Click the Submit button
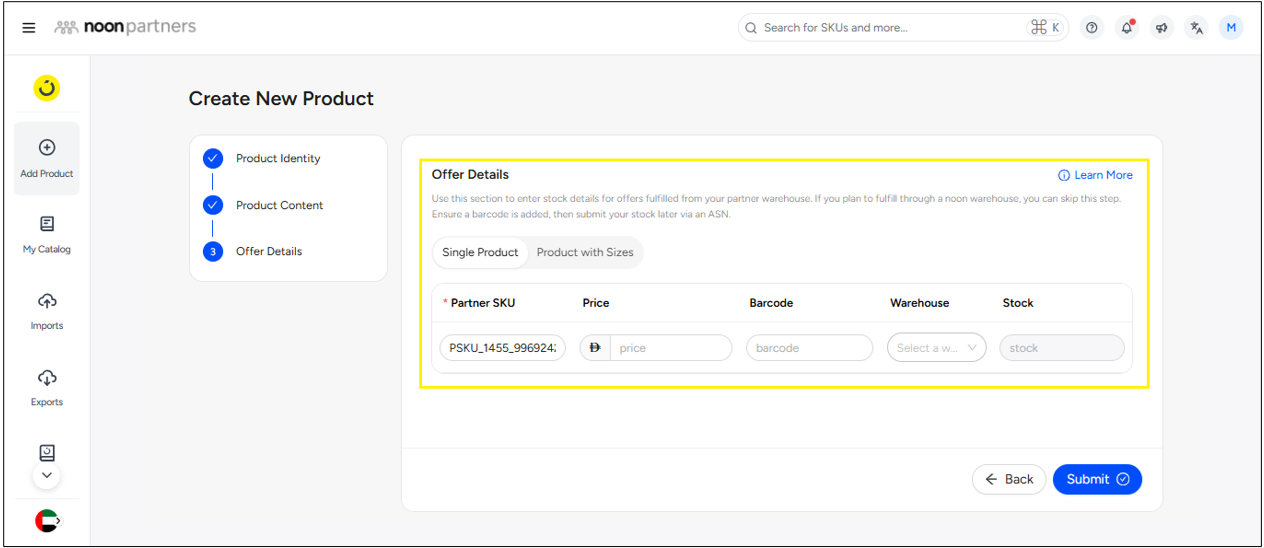 [x=1097, y=479]
